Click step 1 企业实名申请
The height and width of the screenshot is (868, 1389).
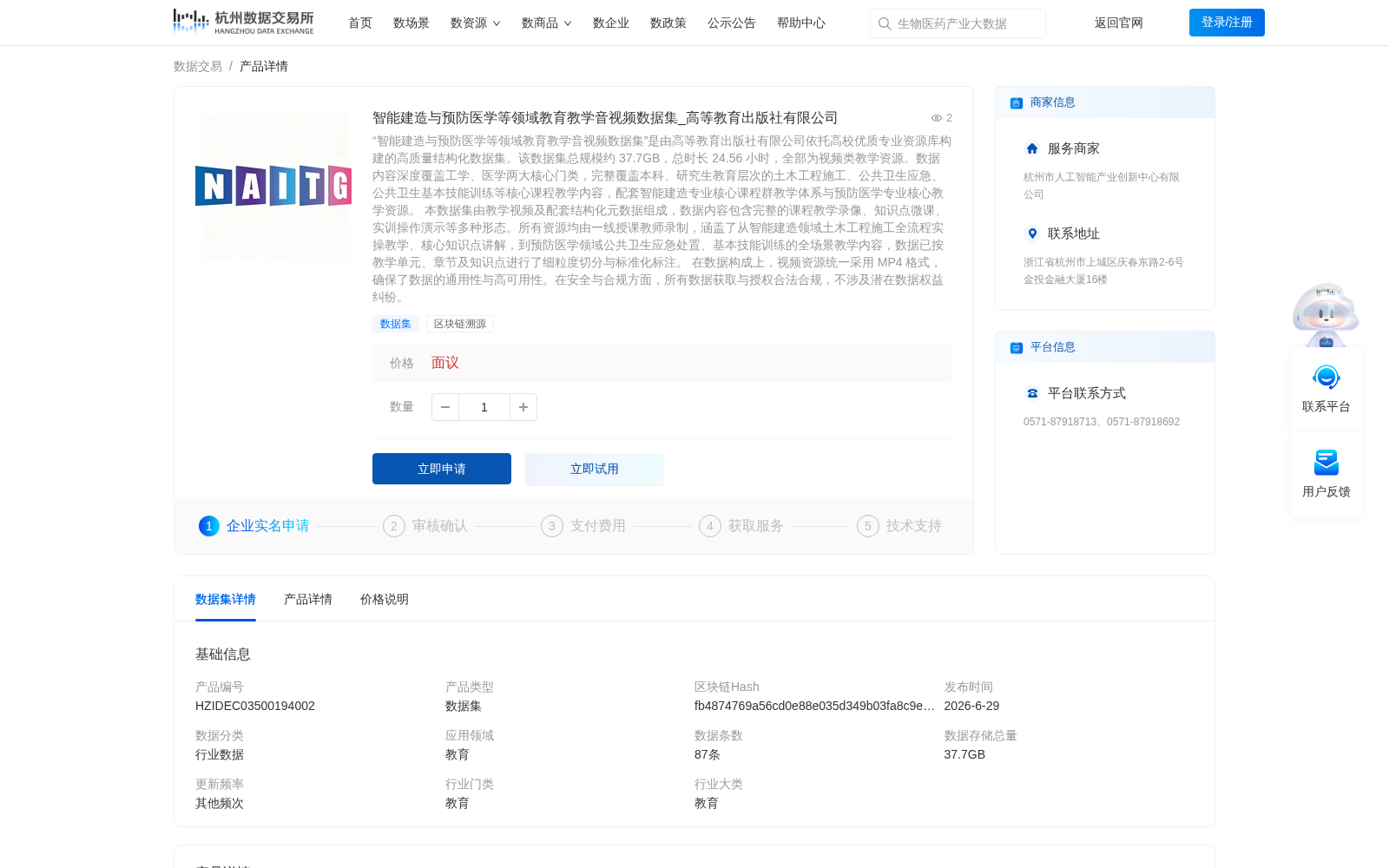[x=254, y=526]
